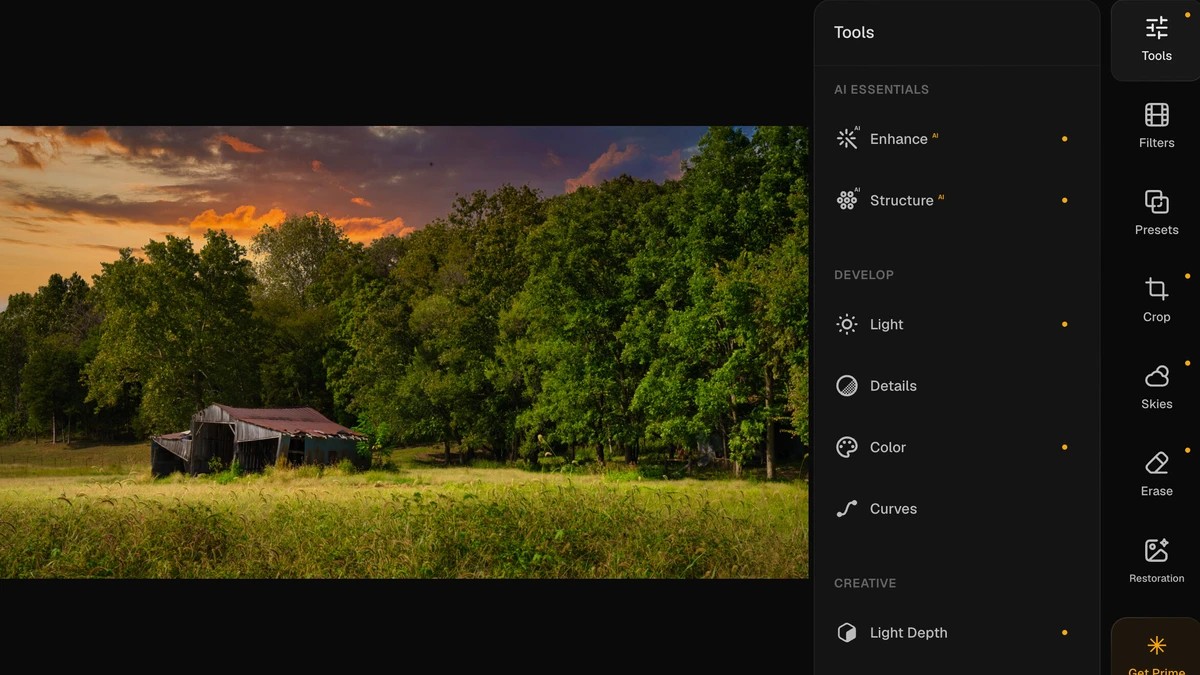
Task: Click the 'Skies' sidebar label text
Action: pos(1157,404)
